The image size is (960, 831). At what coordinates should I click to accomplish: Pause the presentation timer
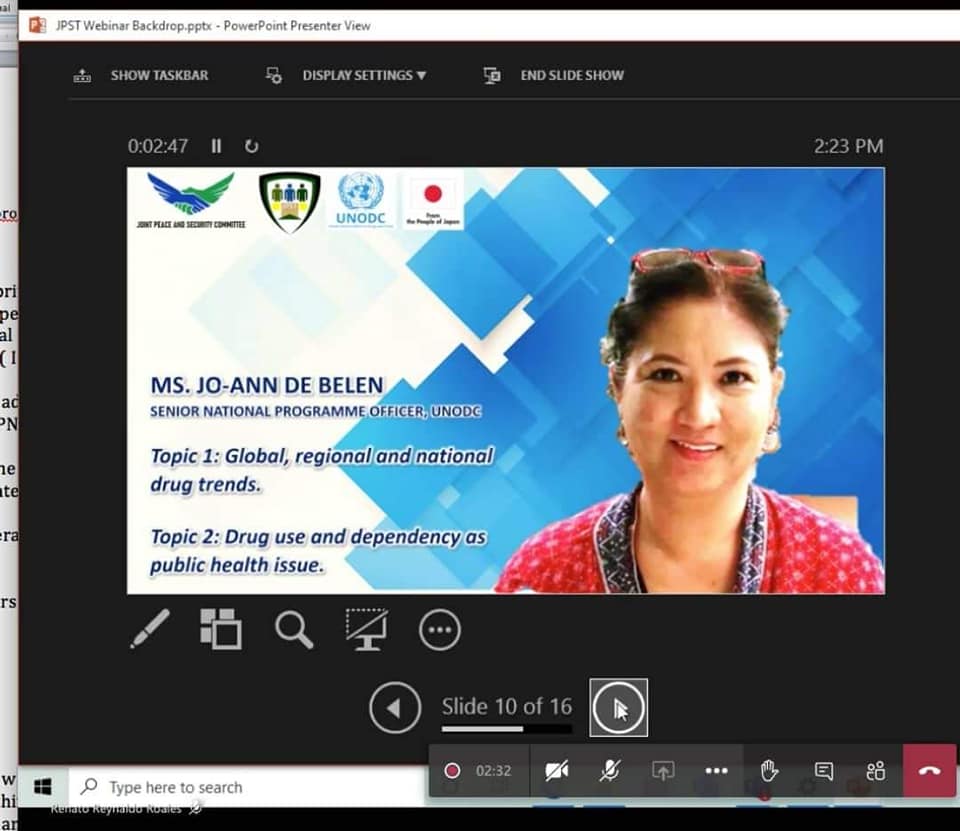tap(216, 146)
